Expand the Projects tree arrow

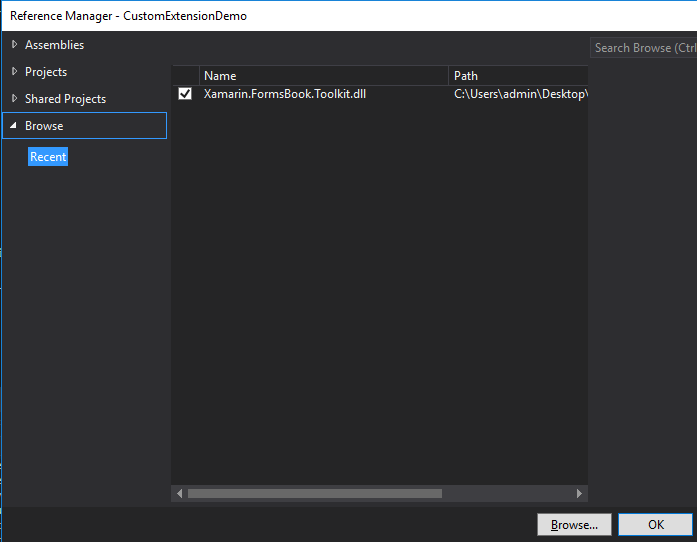coord(14,72)
